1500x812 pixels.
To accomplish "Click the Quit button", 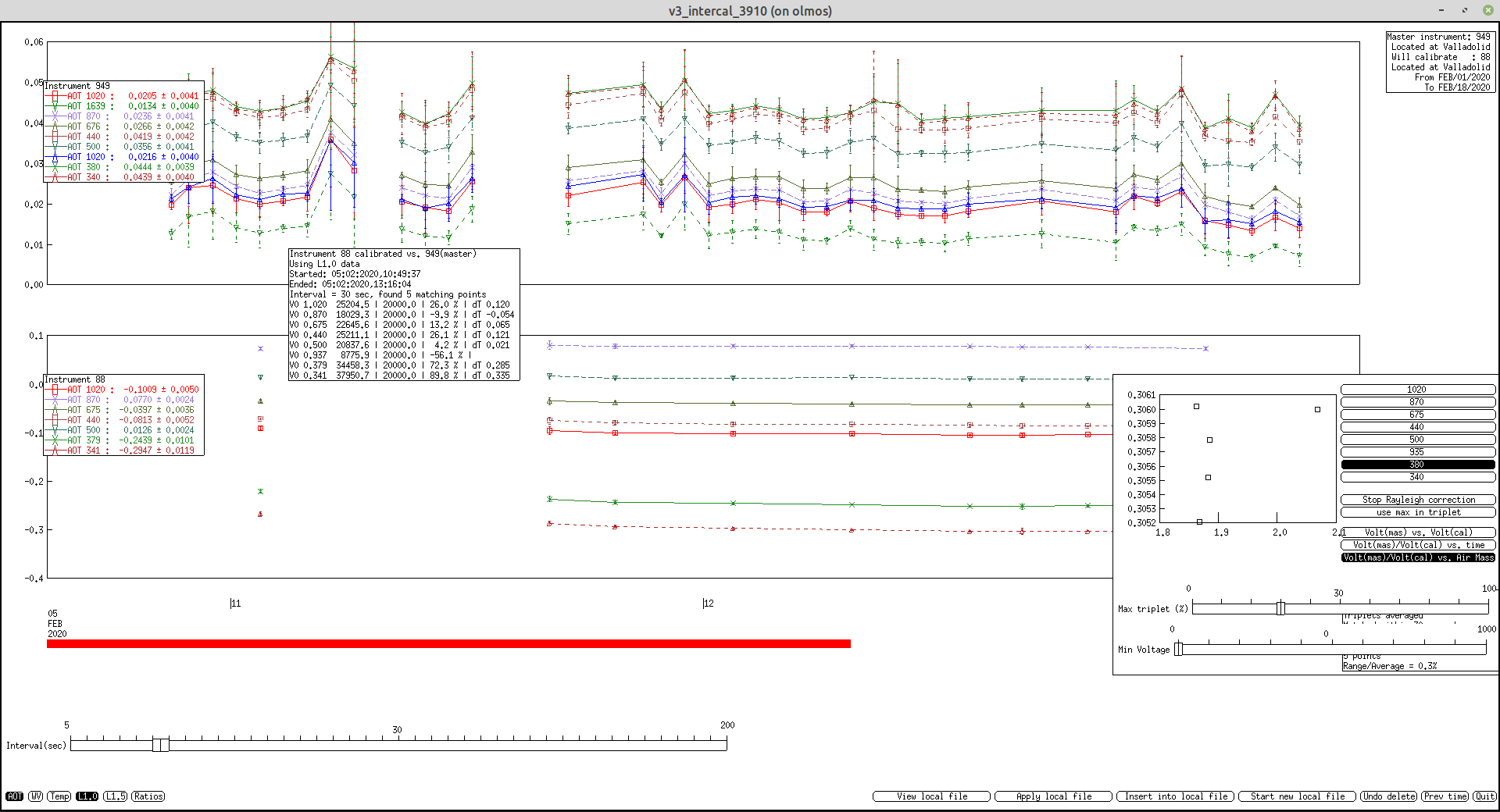I will click(1484, 796).
